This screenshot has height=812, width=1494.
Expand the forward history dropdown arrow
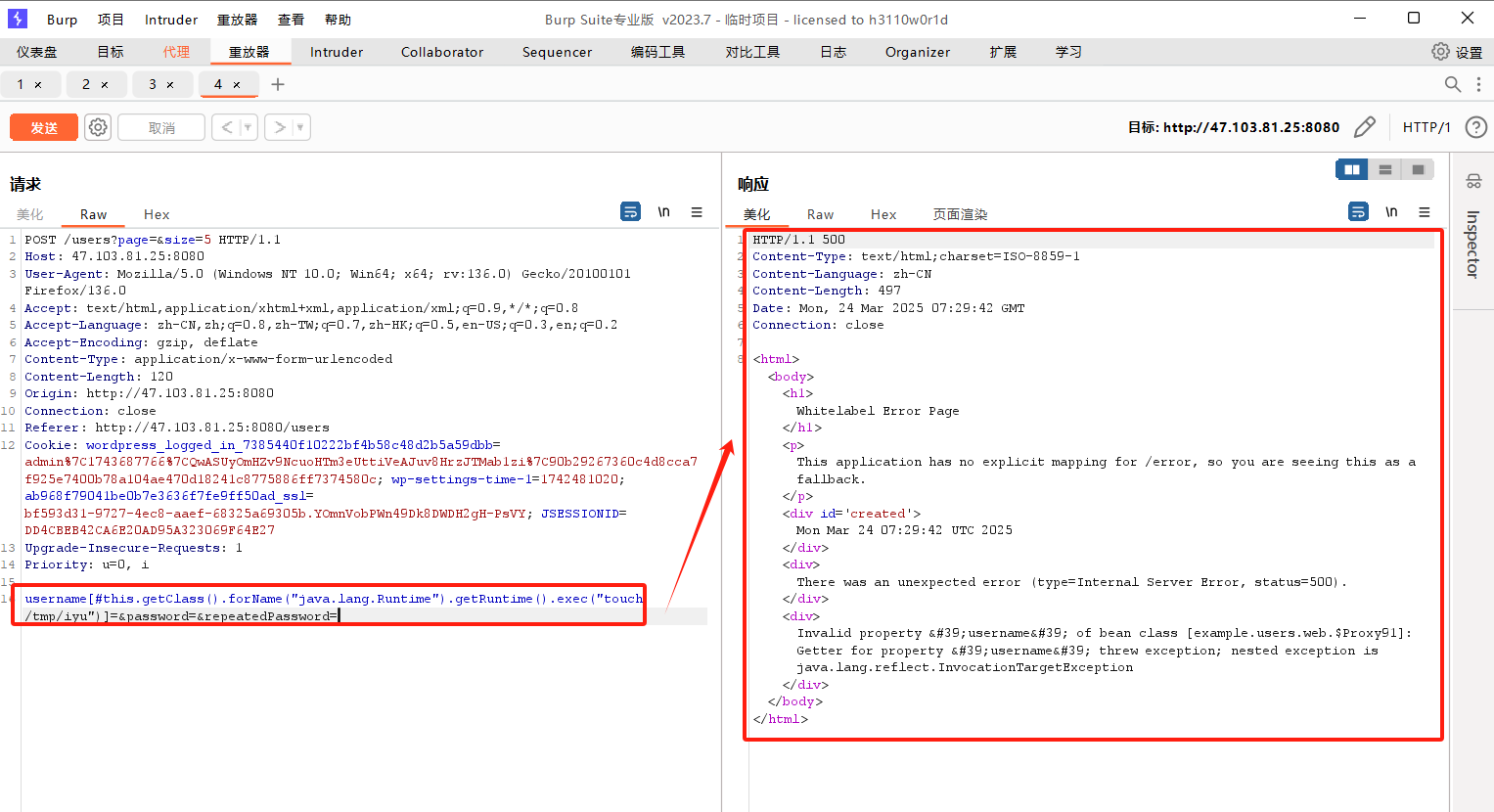(x=300, y=127)
